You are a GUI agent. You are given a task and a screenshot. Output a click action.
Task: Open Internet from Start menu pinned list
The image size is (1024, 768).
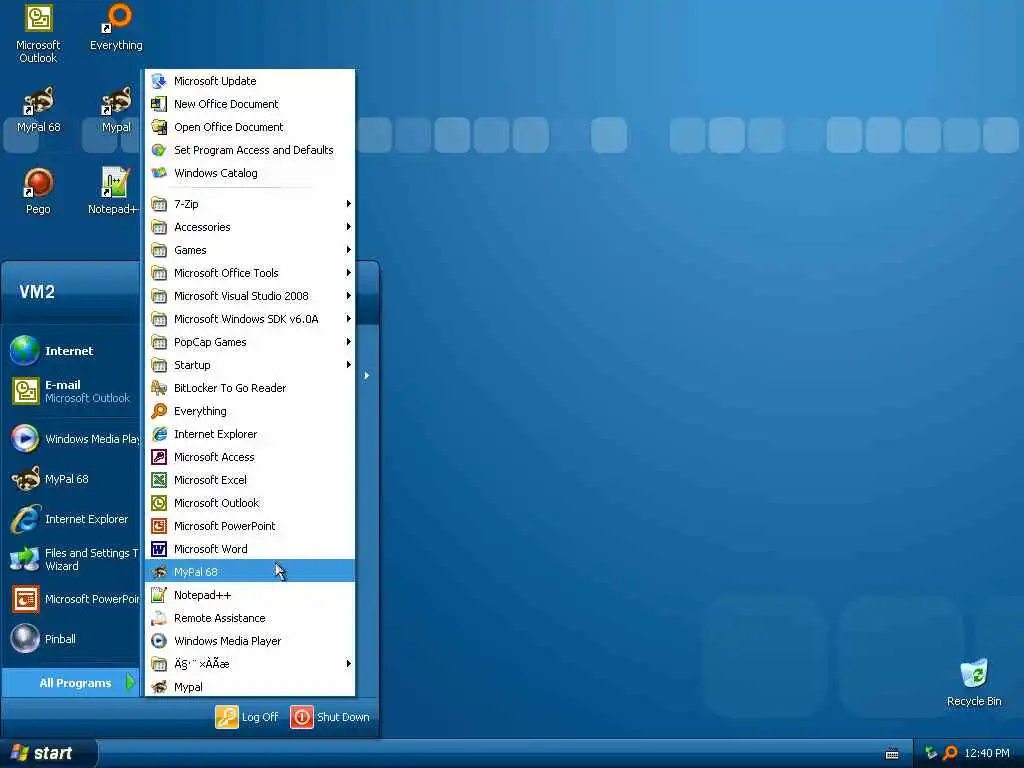pyautogui.click(x=72, y=351)
